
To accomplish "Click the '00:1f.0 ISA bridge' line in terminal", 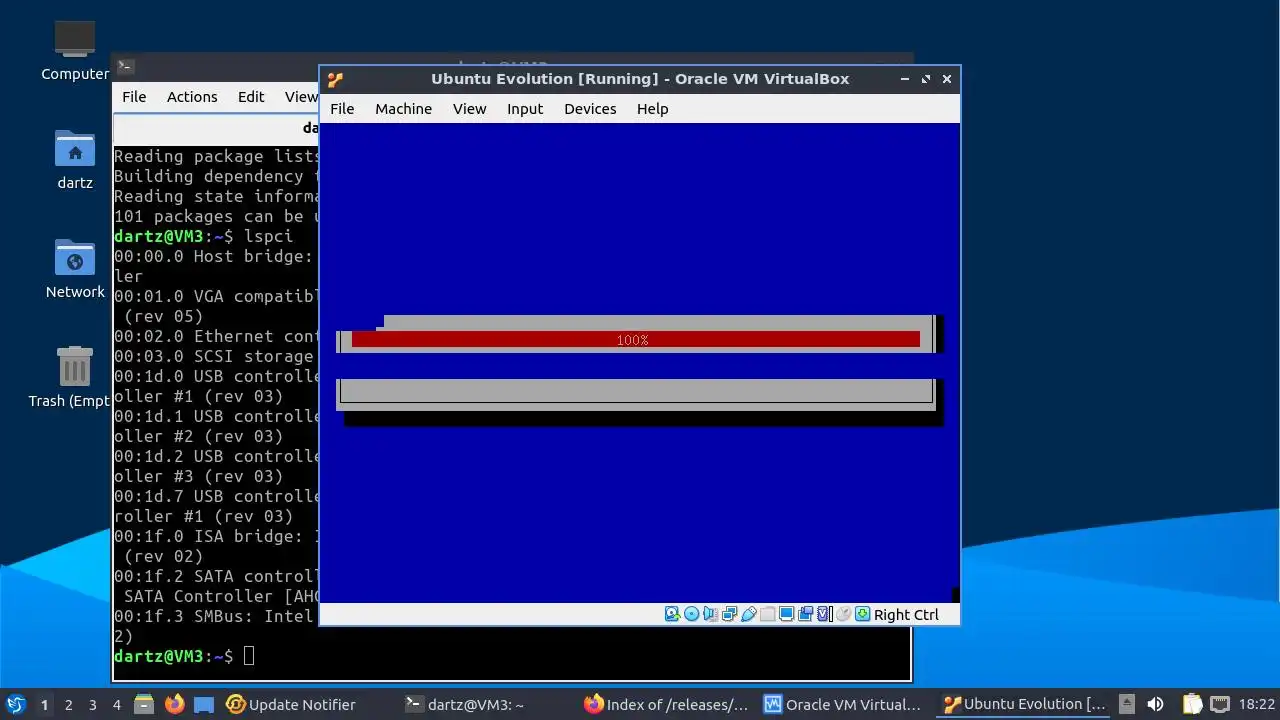I will [216, 536].
